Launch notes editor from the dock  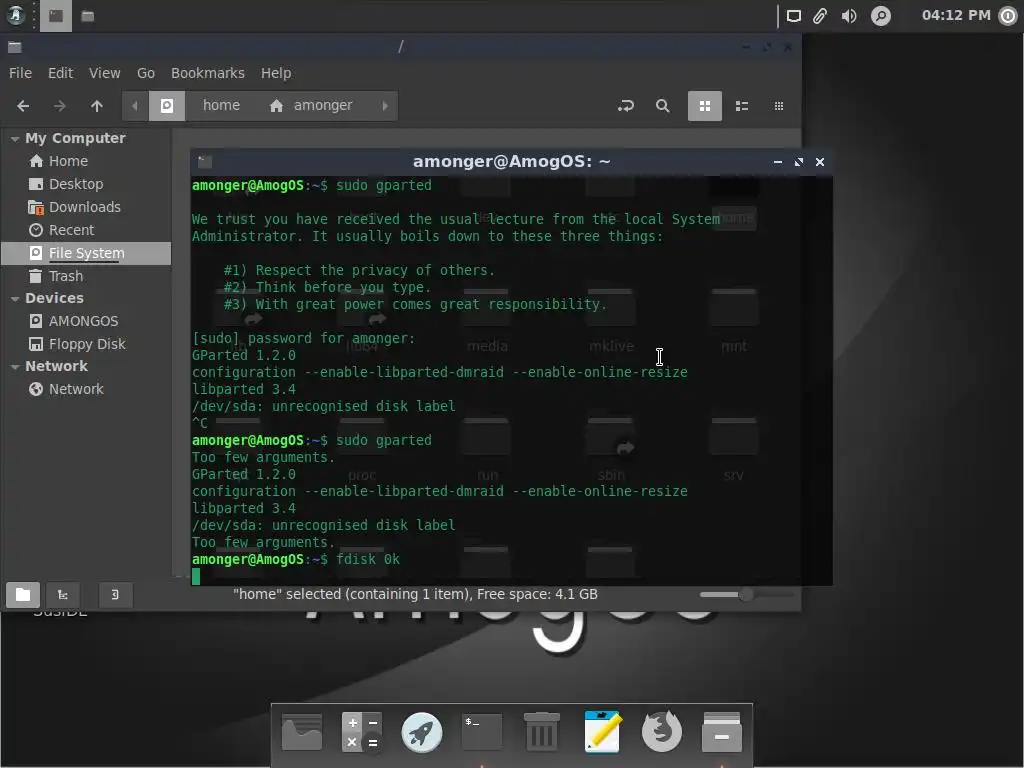[602, 732]
